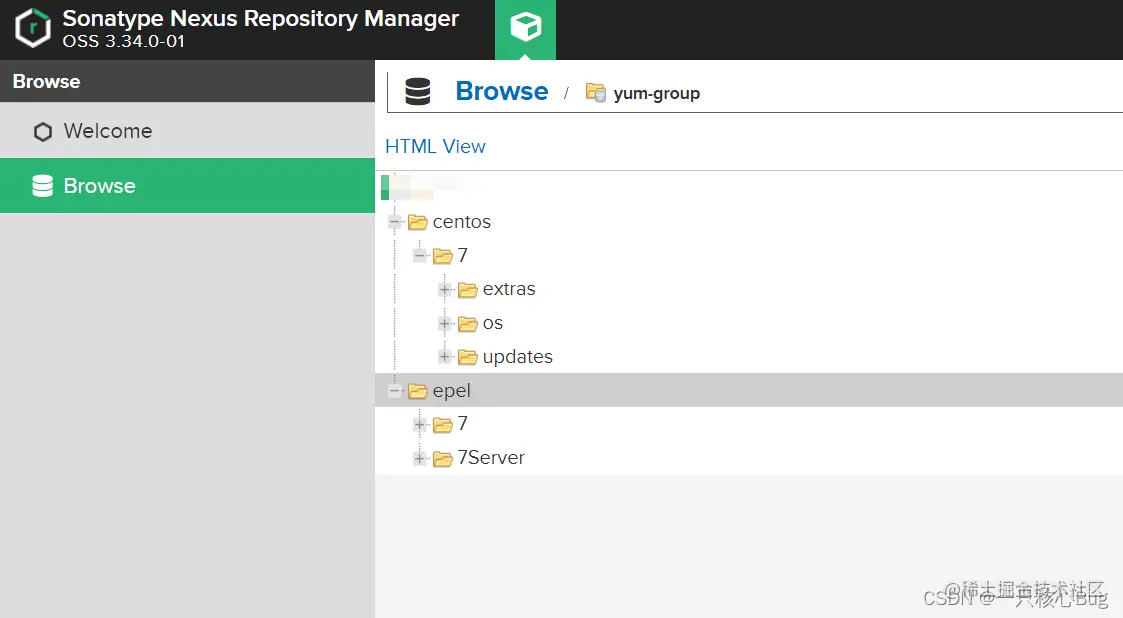
Task: Click the updates folder icon
Action: pos(468,357)
